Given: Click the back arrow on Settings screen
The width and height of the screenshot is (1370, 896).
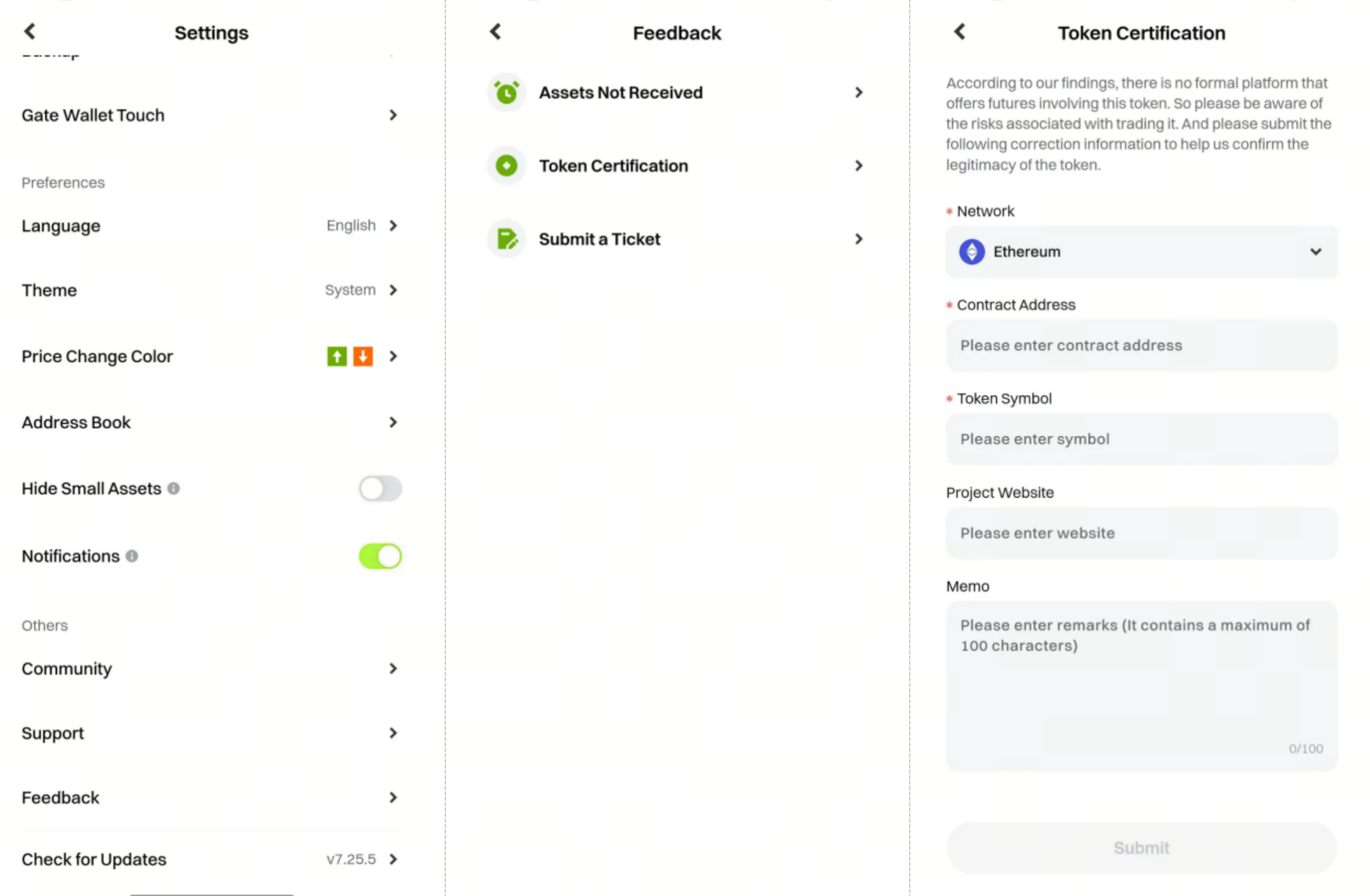Looking at the screenshot, I should pyautogui.click(x=30, y=31).
